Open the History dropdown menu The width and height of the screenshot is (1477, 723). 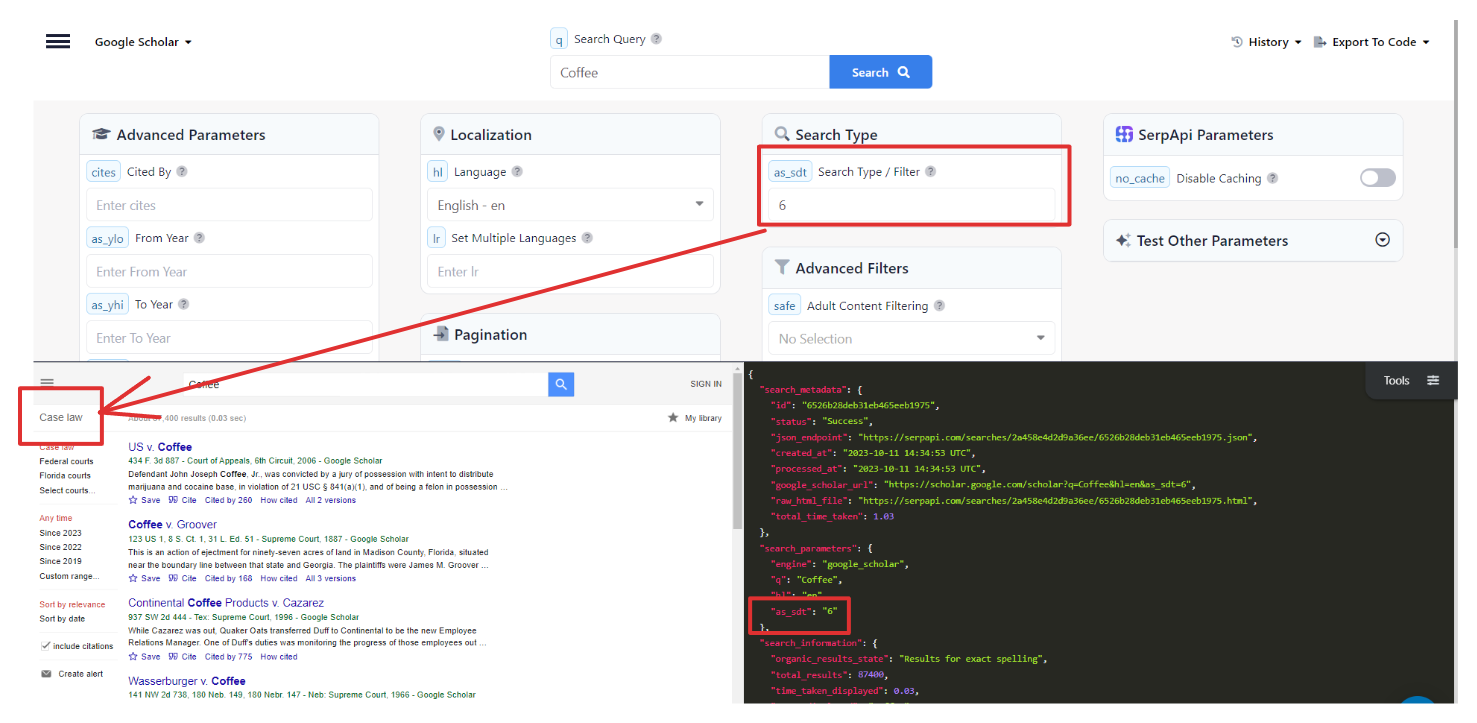[x=1266, y=42]
